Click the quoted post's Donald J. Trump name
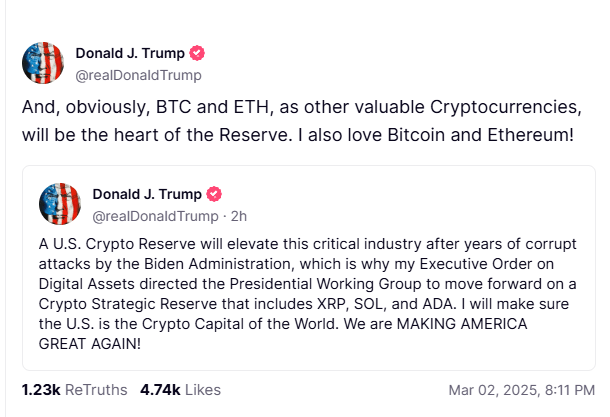The image size is (610, 417). point(146,194)
